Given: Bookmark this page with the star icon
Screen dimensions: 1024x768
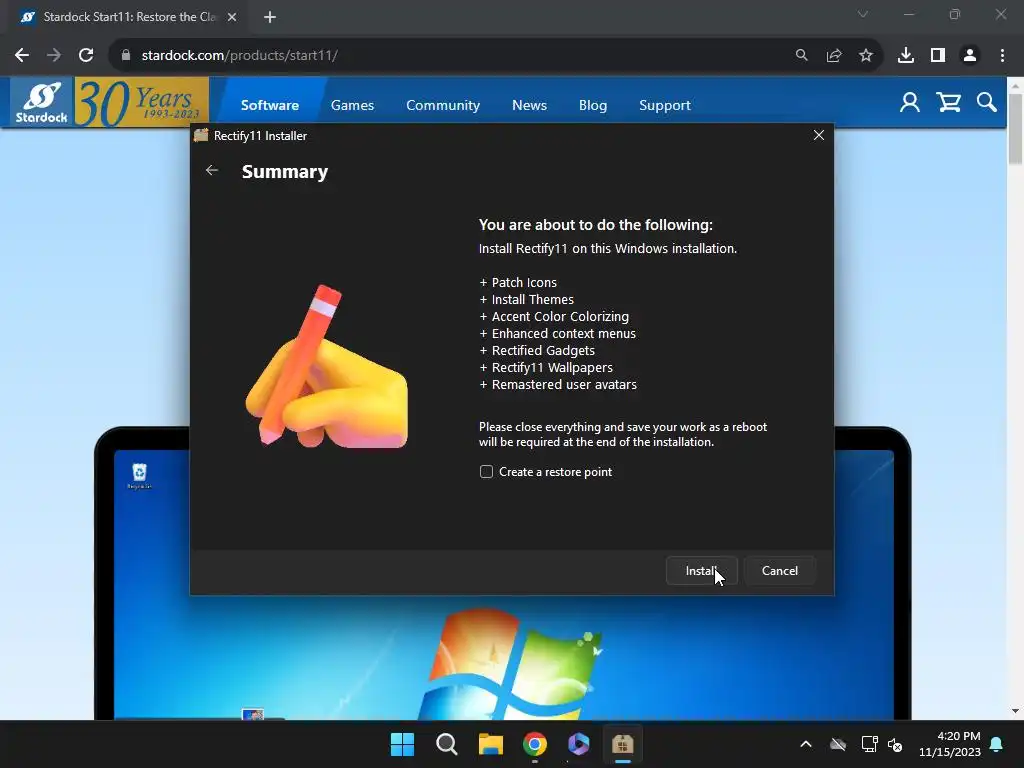Looking at the screenshot, I should (x=866, y=56).
